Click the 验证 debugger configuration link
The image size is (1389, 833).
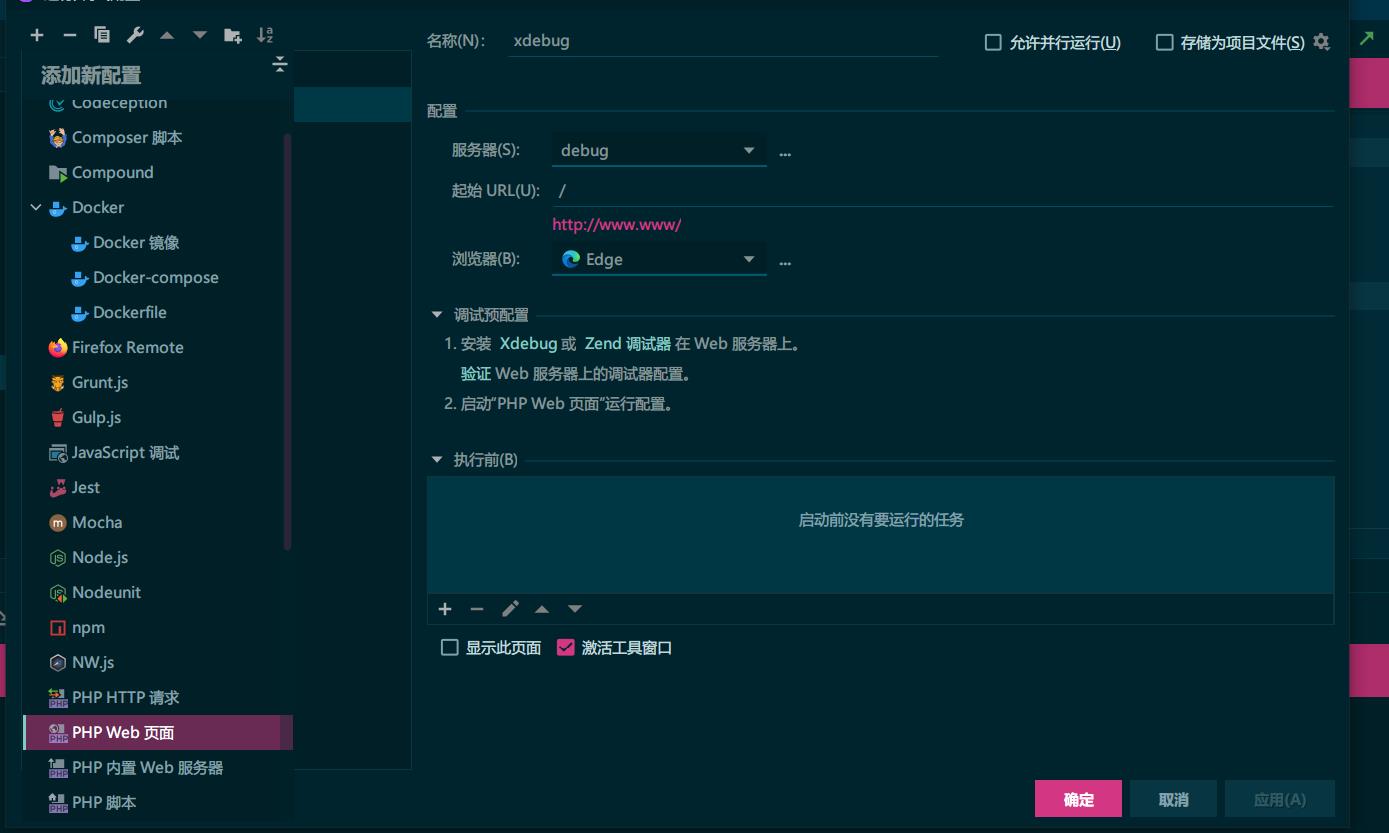[x=476, y=374]
